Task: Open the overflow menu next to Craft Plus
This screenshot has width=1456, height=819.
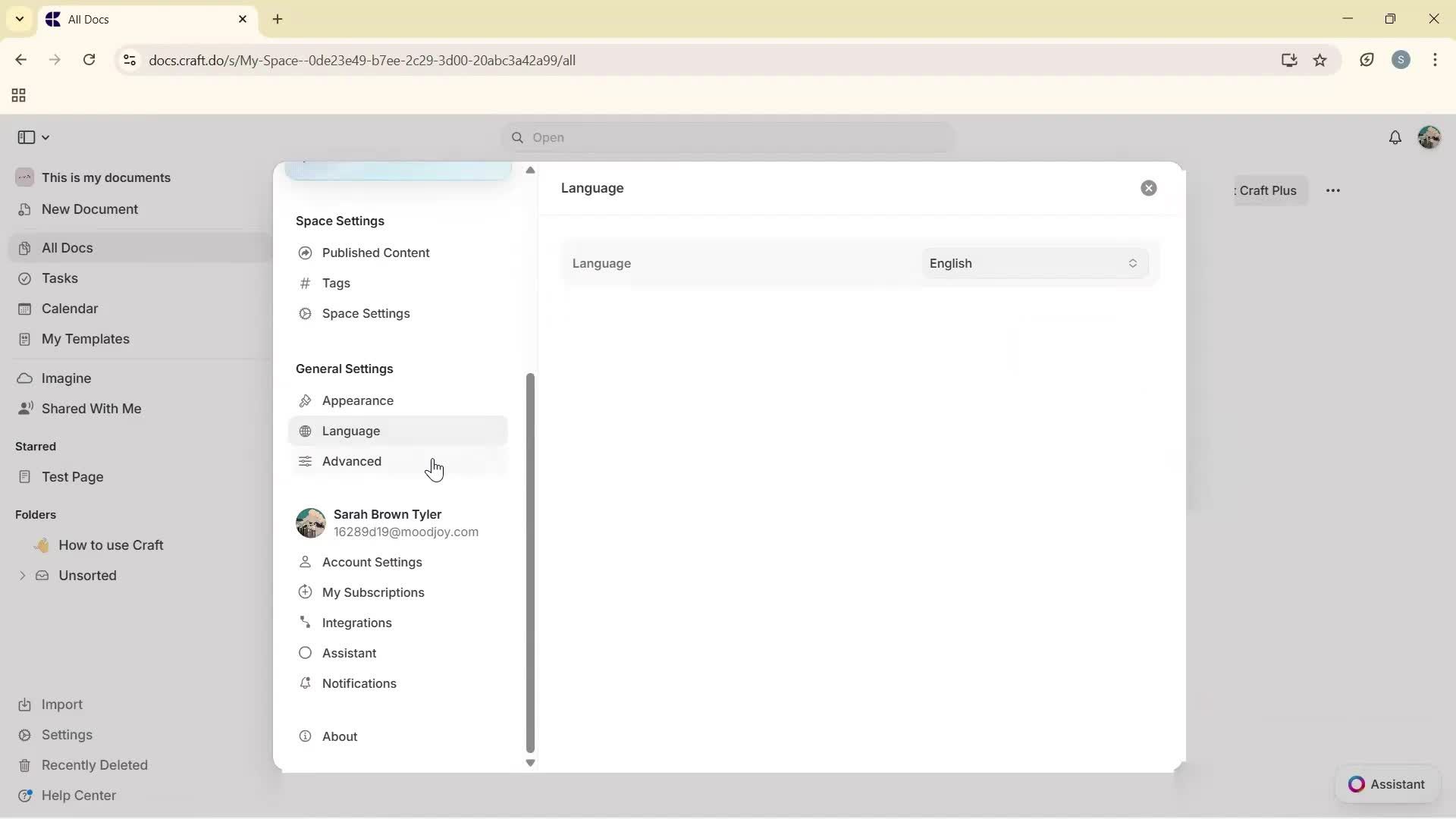Action: (x=1334, y=190)
